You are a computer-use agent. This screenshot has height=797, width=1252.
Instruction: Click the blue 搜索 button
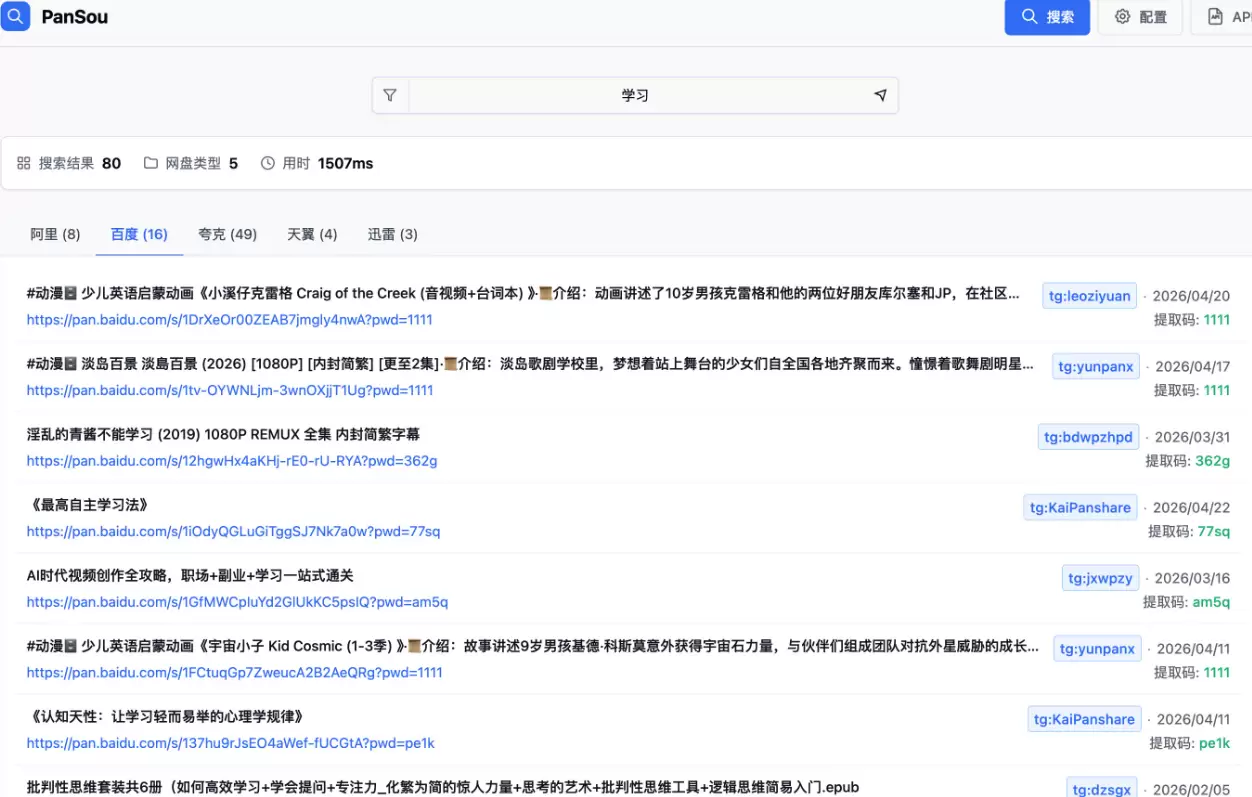click(x=1047, y=17)
